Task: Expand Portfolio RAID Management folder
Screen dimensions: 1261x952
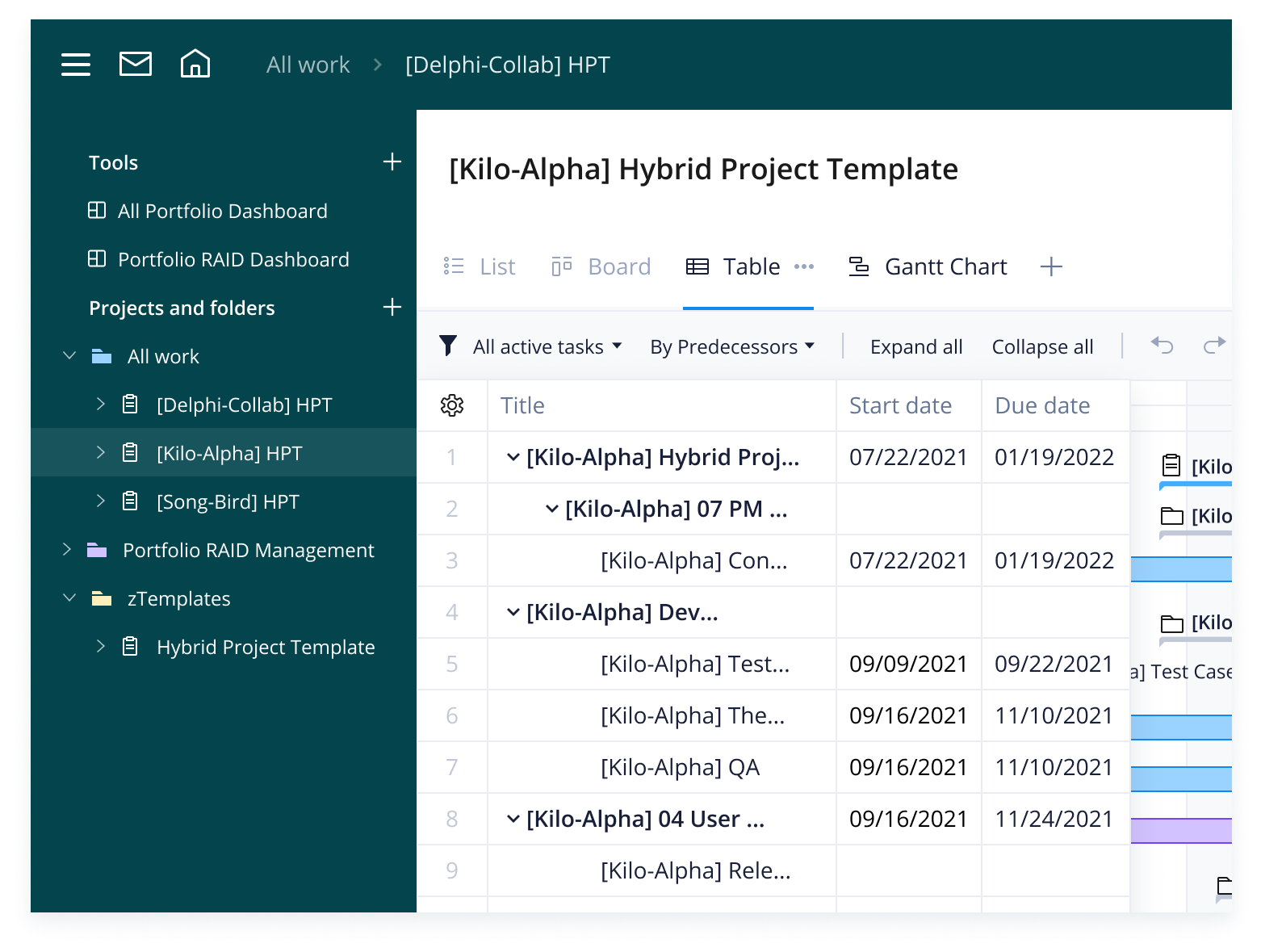Action: [67, 550]
